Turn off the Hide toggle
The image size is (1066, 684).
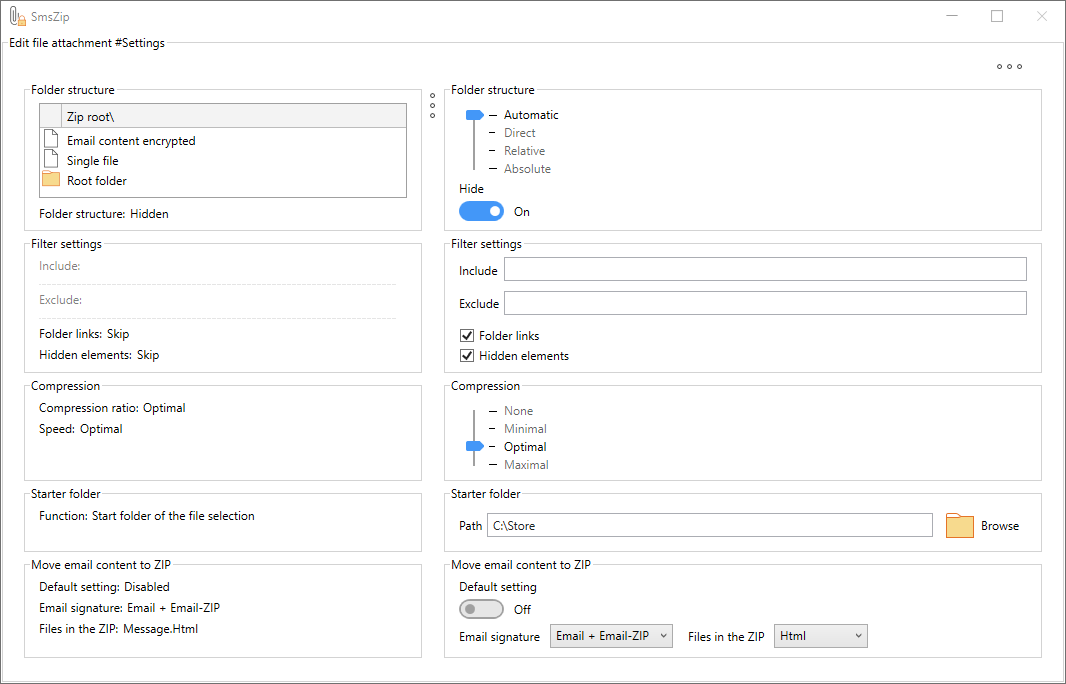pos(481,211)
